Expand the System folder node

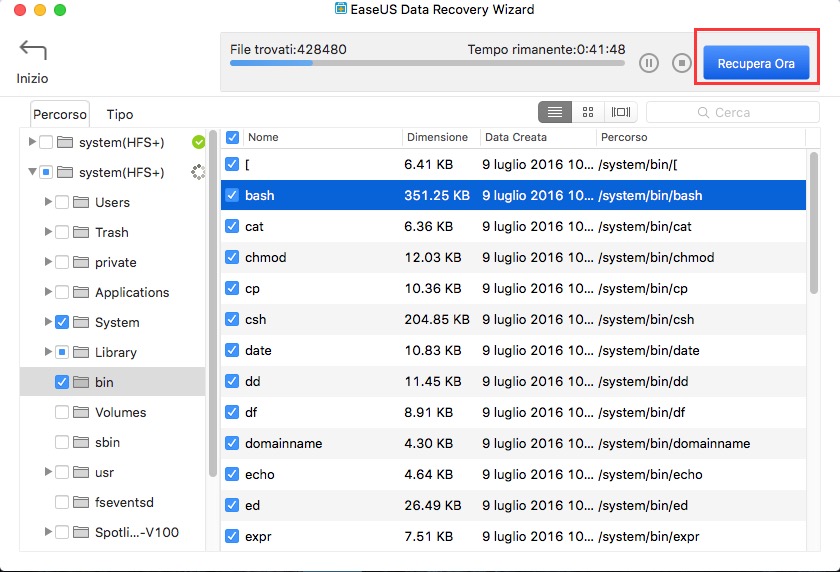48,321
